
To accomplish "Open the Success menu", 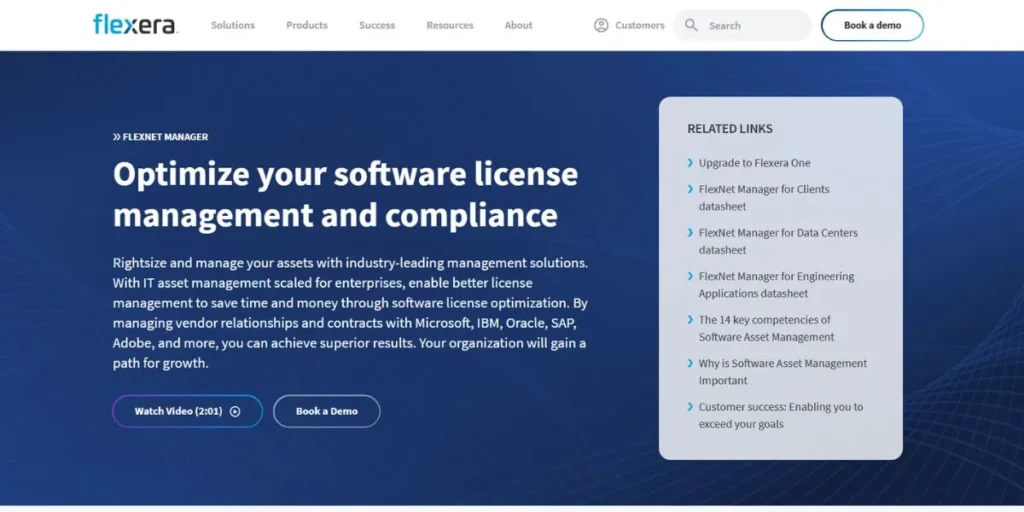I will pyautogui.click(x=377, y=25).
